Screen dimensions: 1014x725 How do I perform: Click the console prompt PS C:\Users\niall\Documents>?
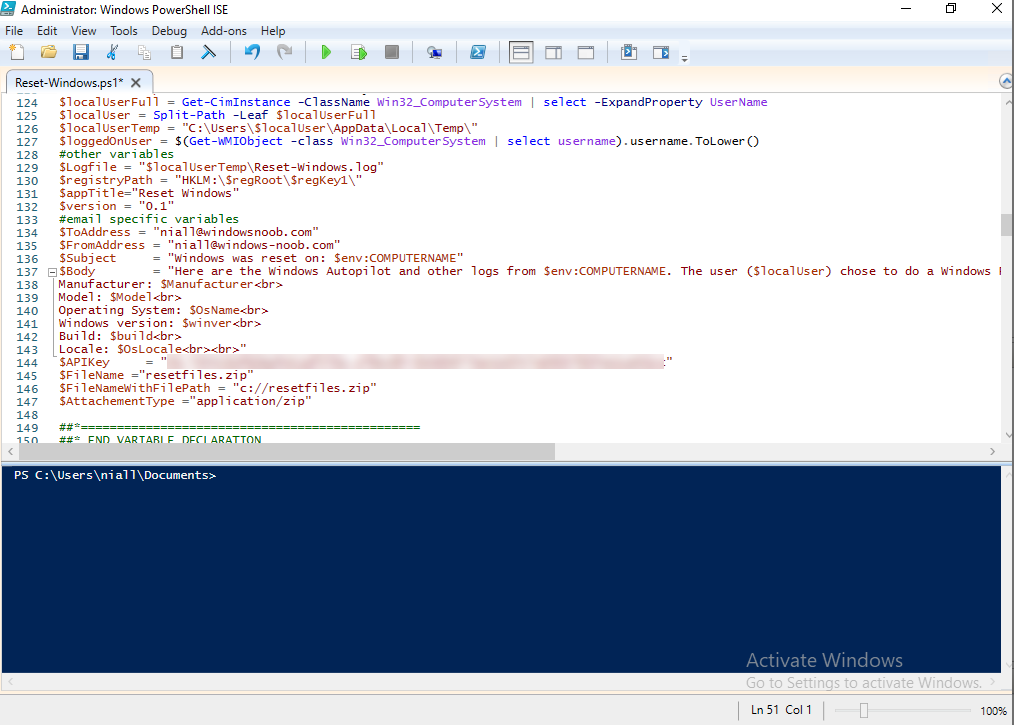[115, 475]
